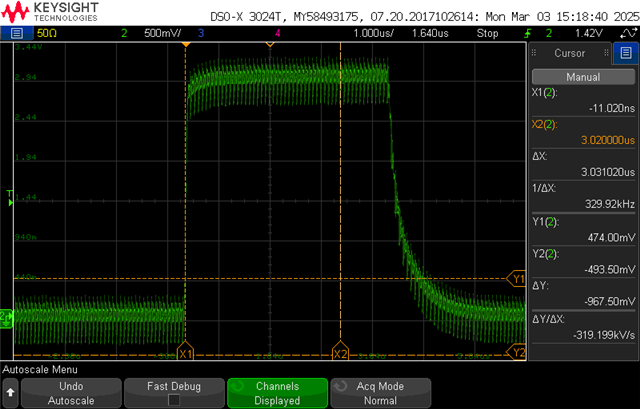Select the 1/ΔX value 329.92kHz
The width and height of the screenshot is (640, 409).
click(610, 204)
